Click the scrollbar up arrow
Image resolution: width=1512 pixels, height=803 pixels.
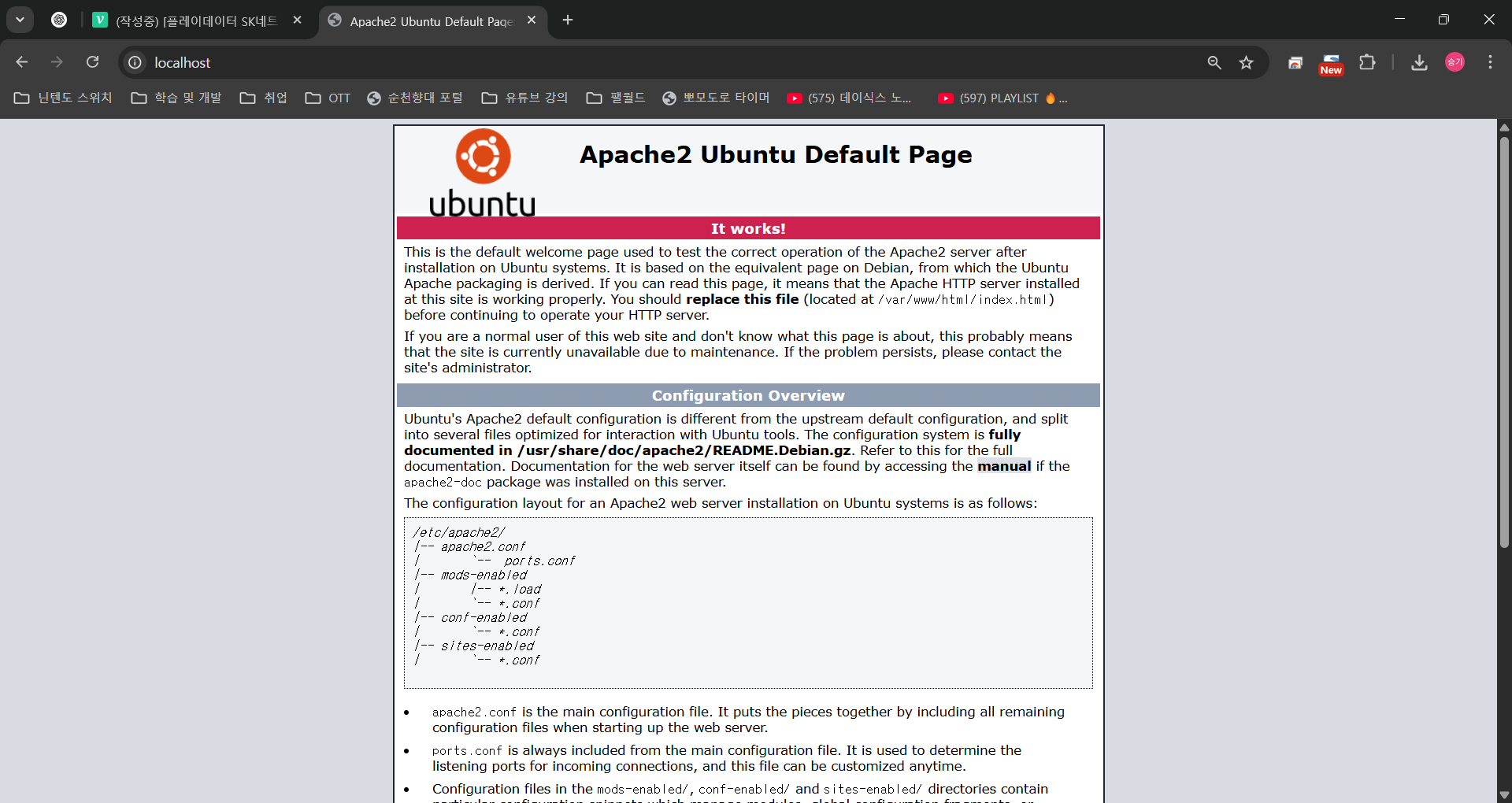point(1504,127)
